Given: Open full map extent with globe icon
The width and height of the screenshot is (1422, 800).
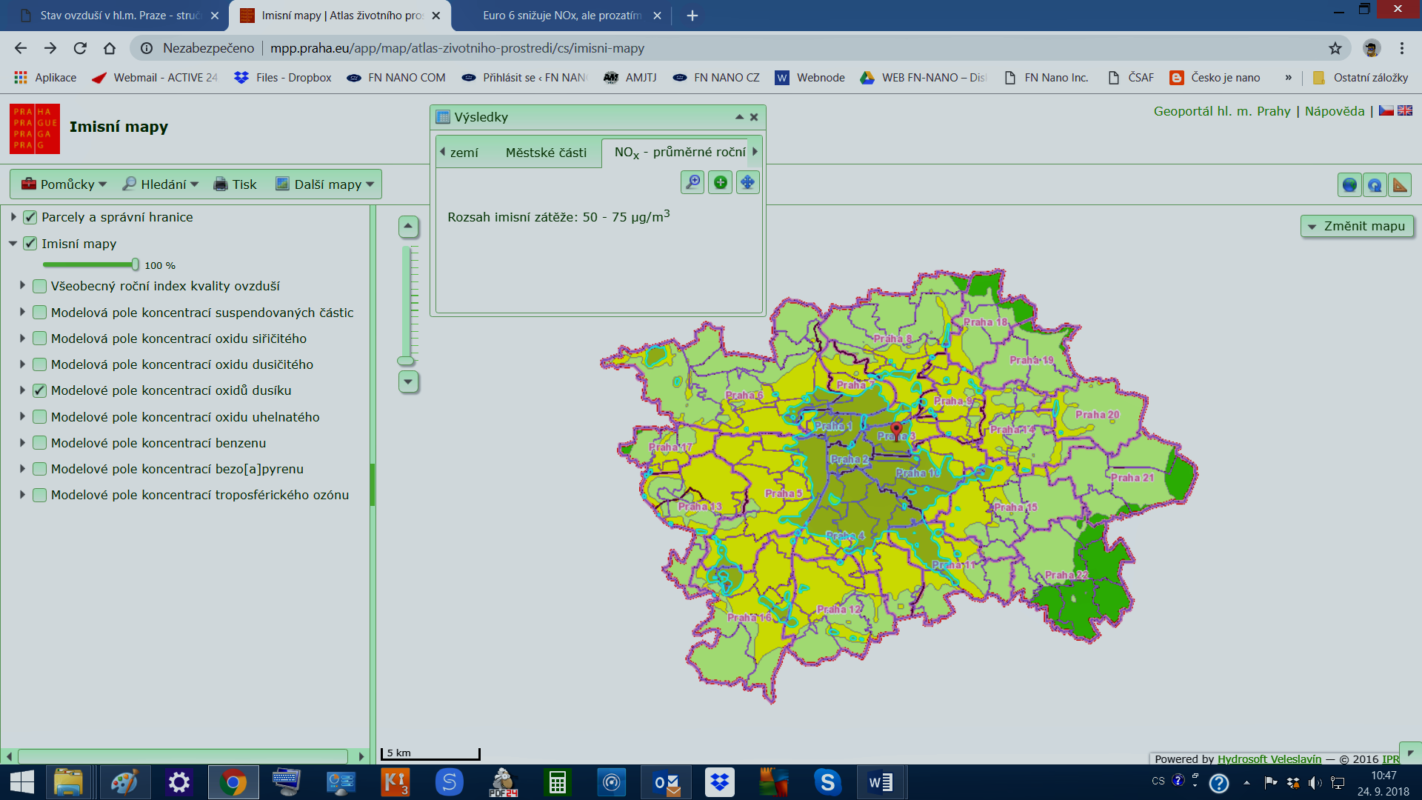Looking at the screenshot, I should (1349, 185).
